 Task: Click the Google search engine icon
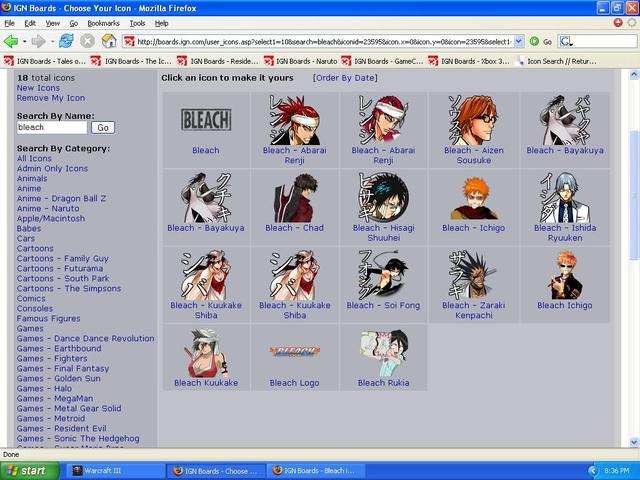coord(566,41)
